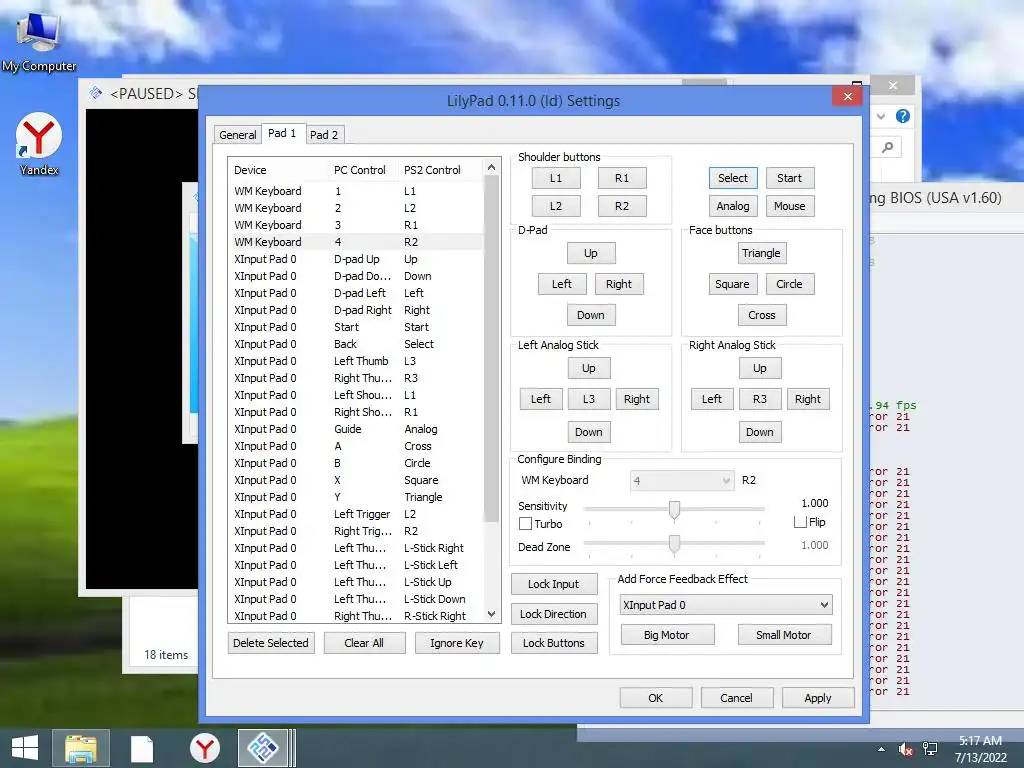
Task: Open the Windows Start button
Action: click(x=25, y=748)
